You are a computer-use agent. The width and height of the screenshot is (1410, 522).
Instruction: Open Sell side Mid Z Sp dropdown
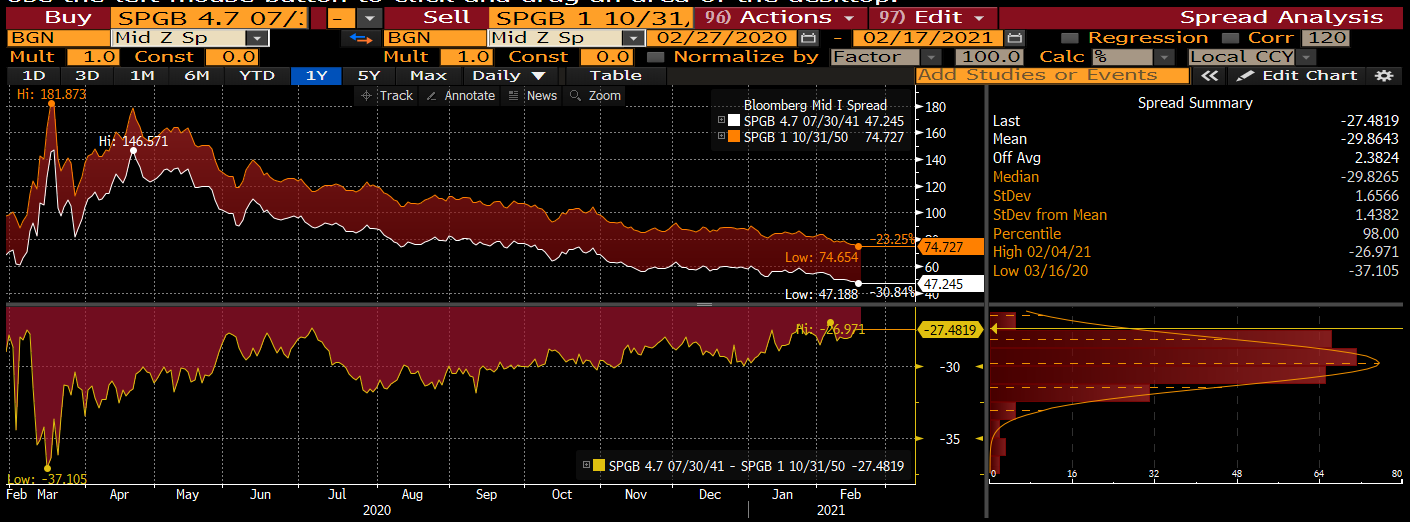631,38
